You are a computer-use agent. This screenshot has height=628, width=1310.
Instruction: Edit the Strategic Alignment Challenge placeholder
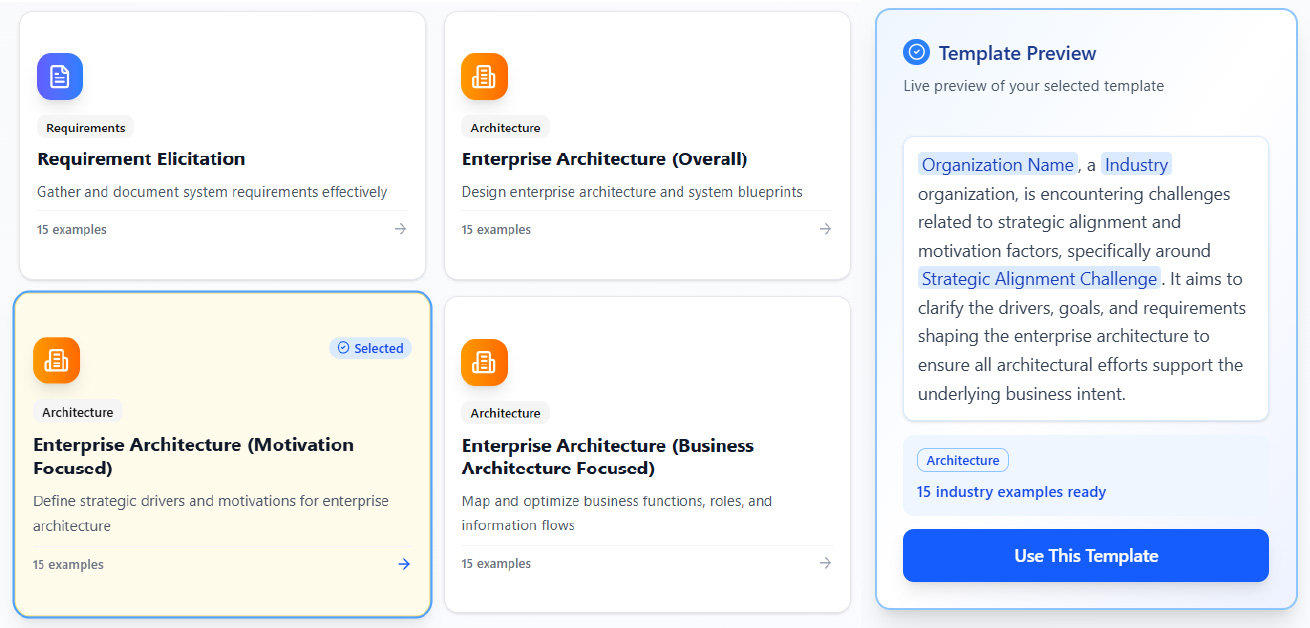coord(1039,279)
